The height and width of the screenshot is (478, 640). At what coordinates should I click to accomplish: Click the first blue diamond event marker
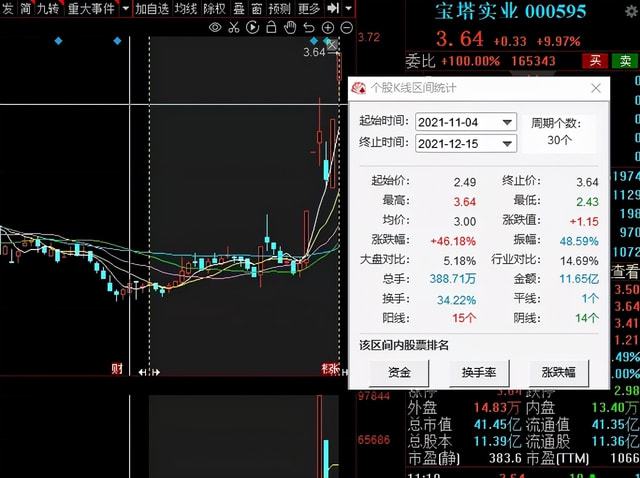click(58, 41)
